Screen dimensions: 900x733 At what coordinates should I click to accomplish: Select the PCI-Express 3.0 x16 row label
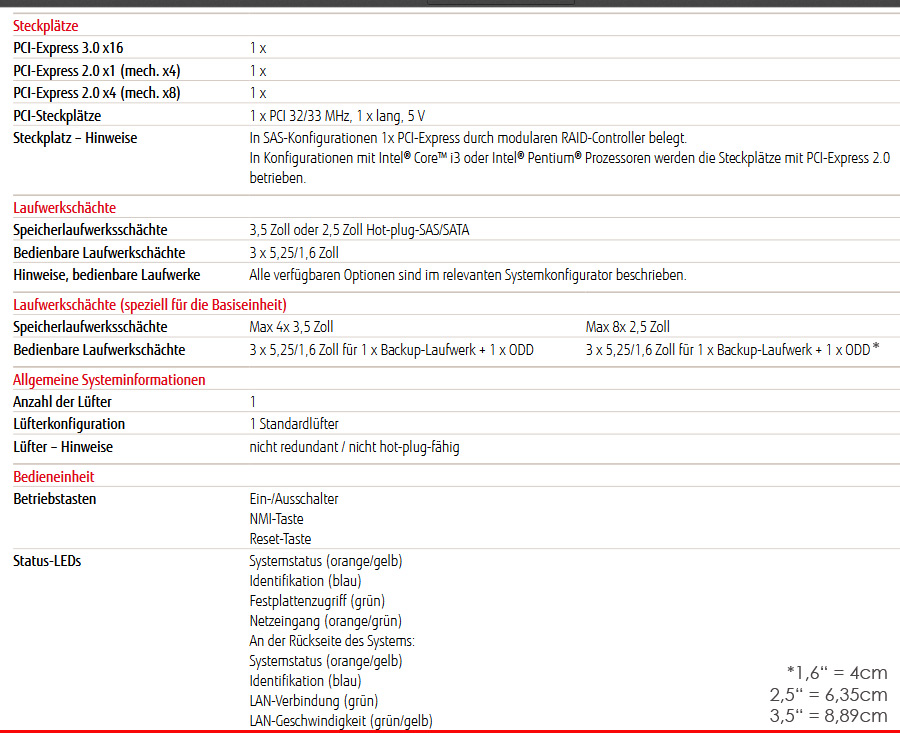tap(68, 48)
